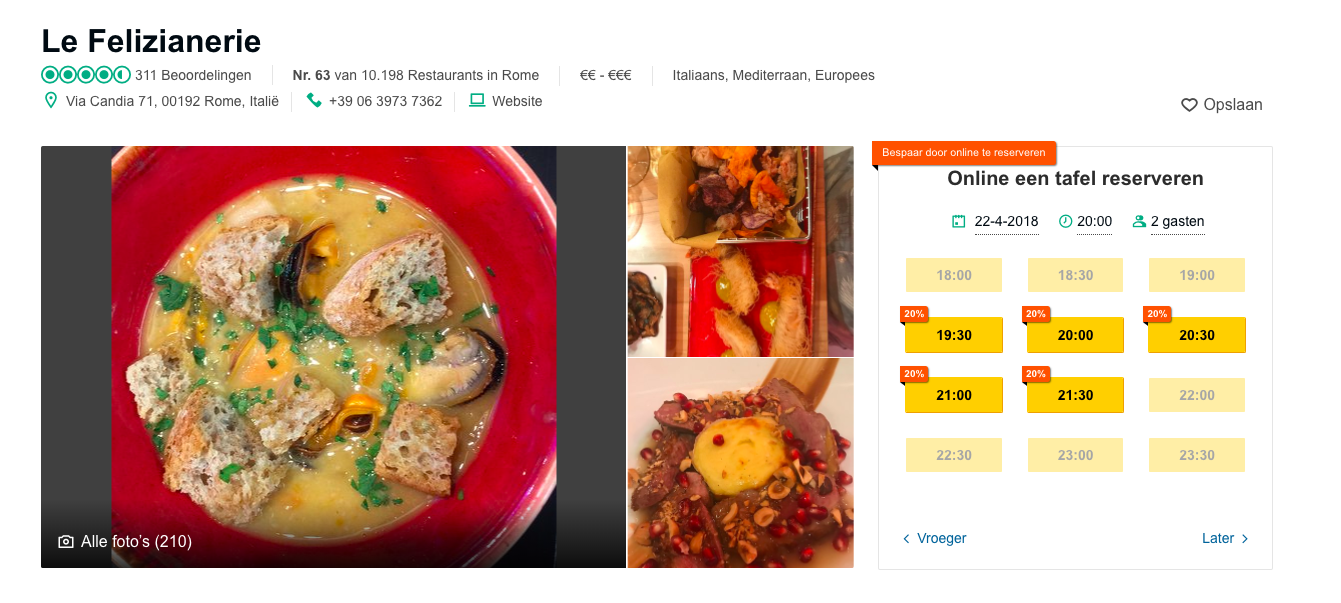Viewport: 1341px width, 603px height.
Task: Click the green phone icon
Action: click(314, 101)
